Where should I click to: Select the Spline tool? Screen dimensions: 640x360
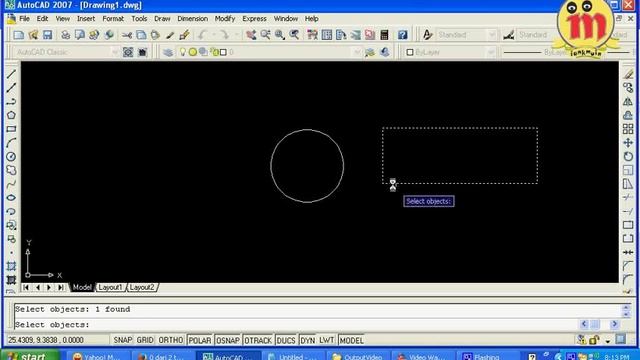tap(11, 184)
